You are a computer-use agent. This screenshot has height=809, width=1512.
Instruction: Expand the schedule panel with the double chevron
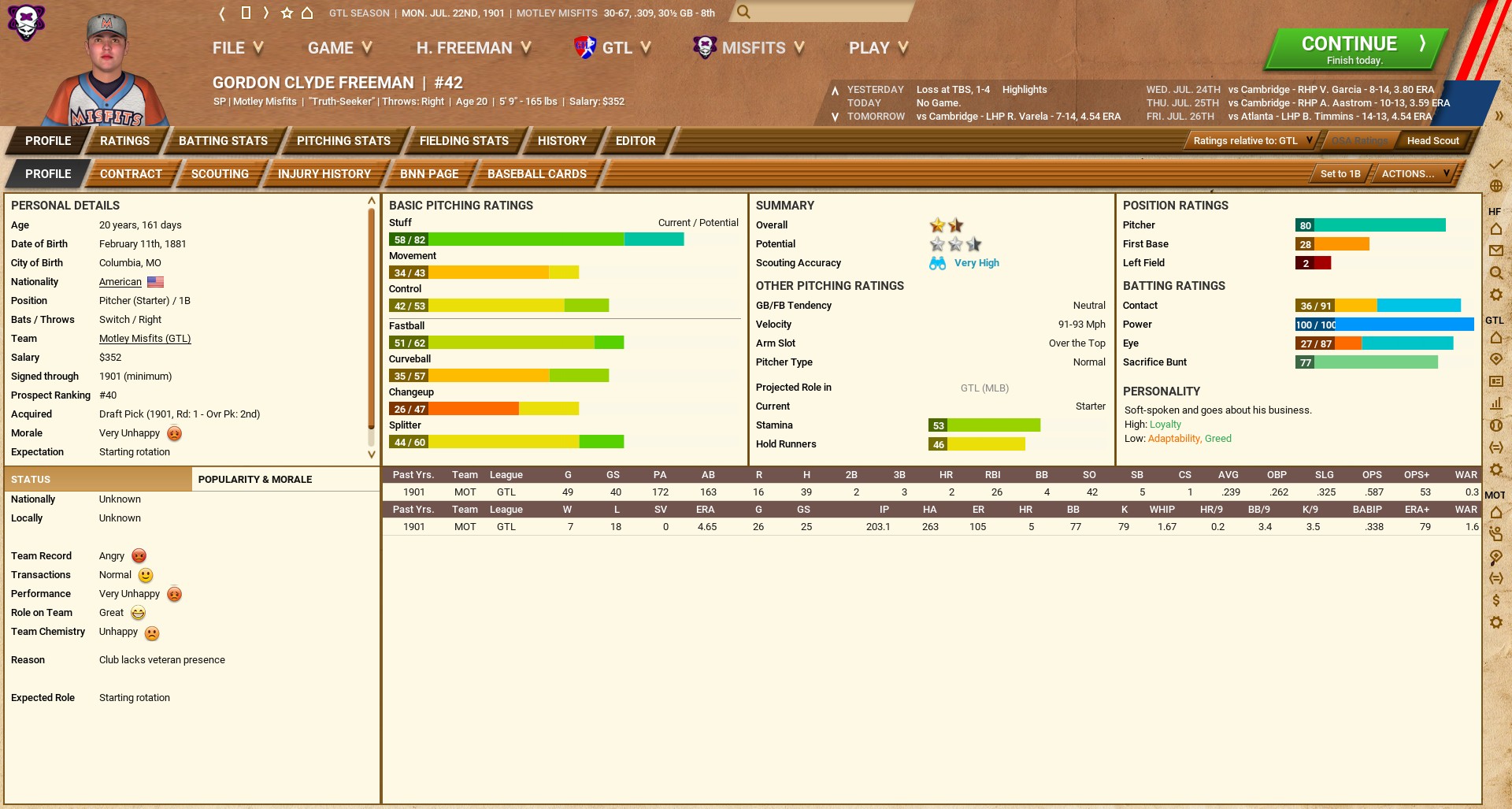coord(1499,116)
